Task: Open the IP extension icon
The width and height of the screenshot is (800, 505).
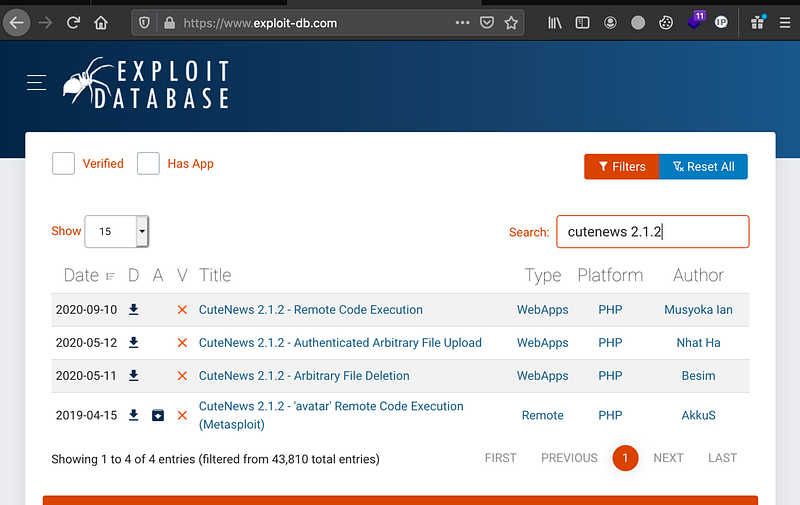Action: coord(721,22)
